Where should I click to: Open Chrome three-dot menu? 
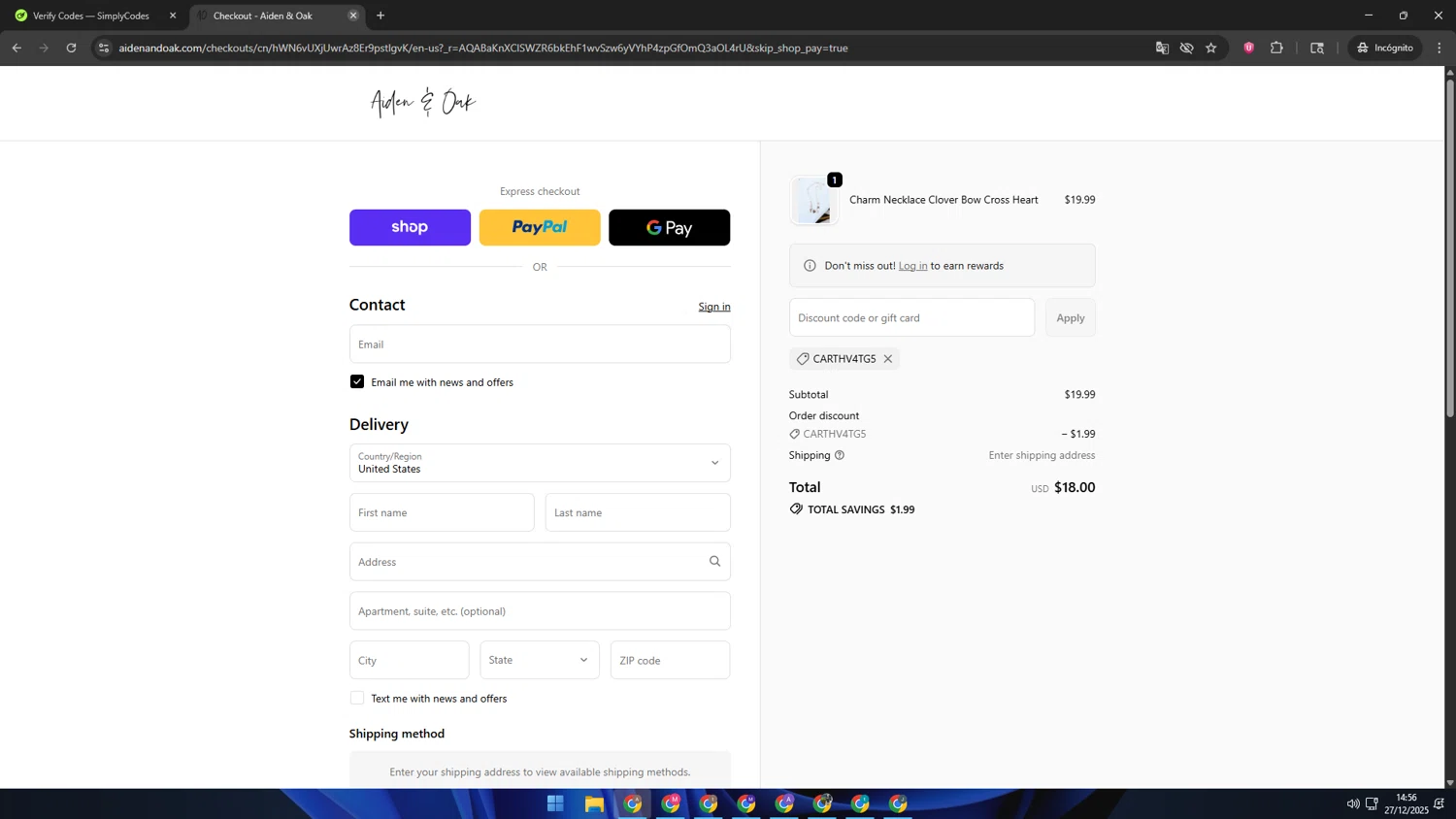tap(1439, 48)
